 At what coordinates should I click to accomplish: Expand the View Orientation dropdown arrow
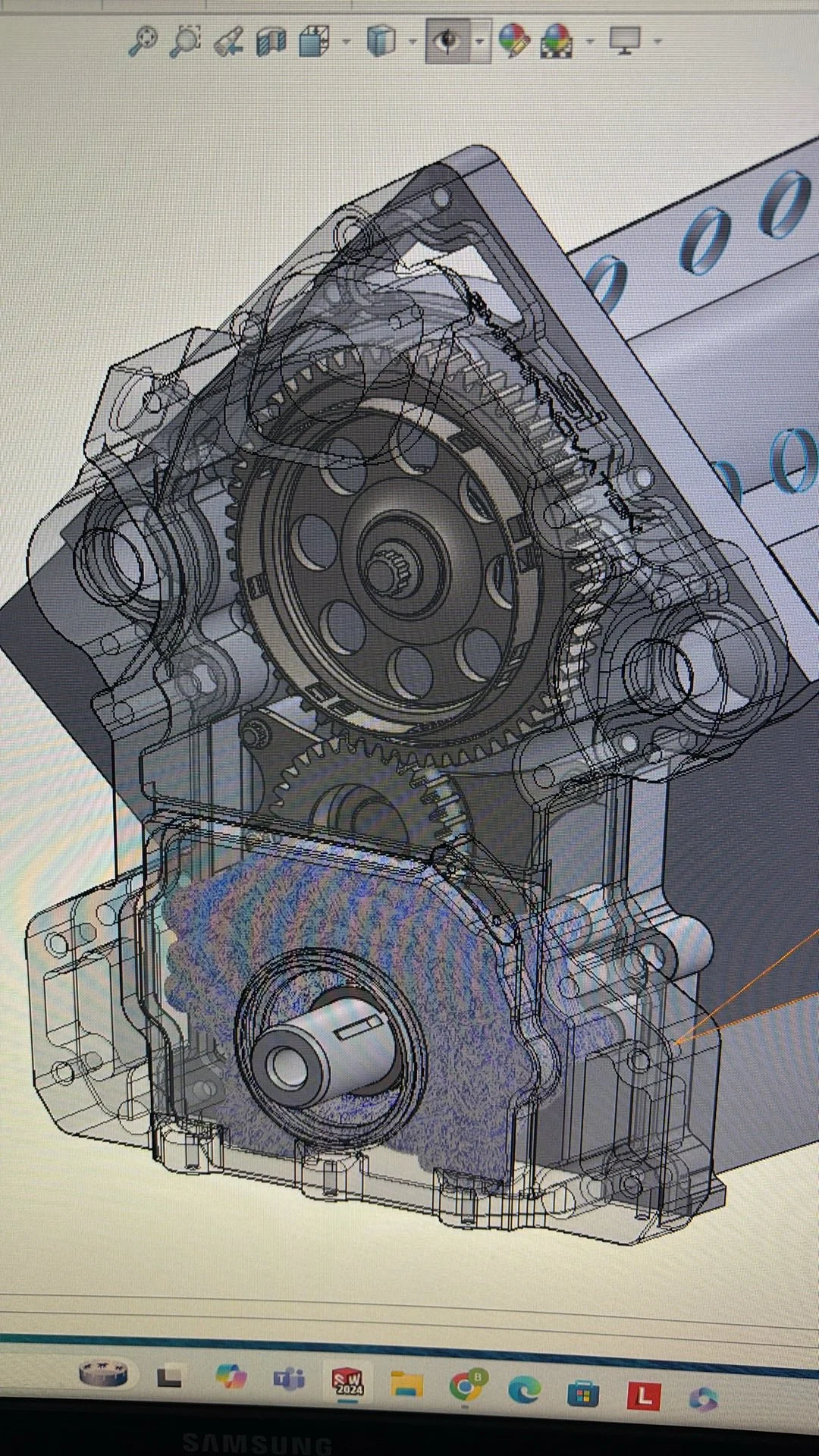click(x=347, y=42)
